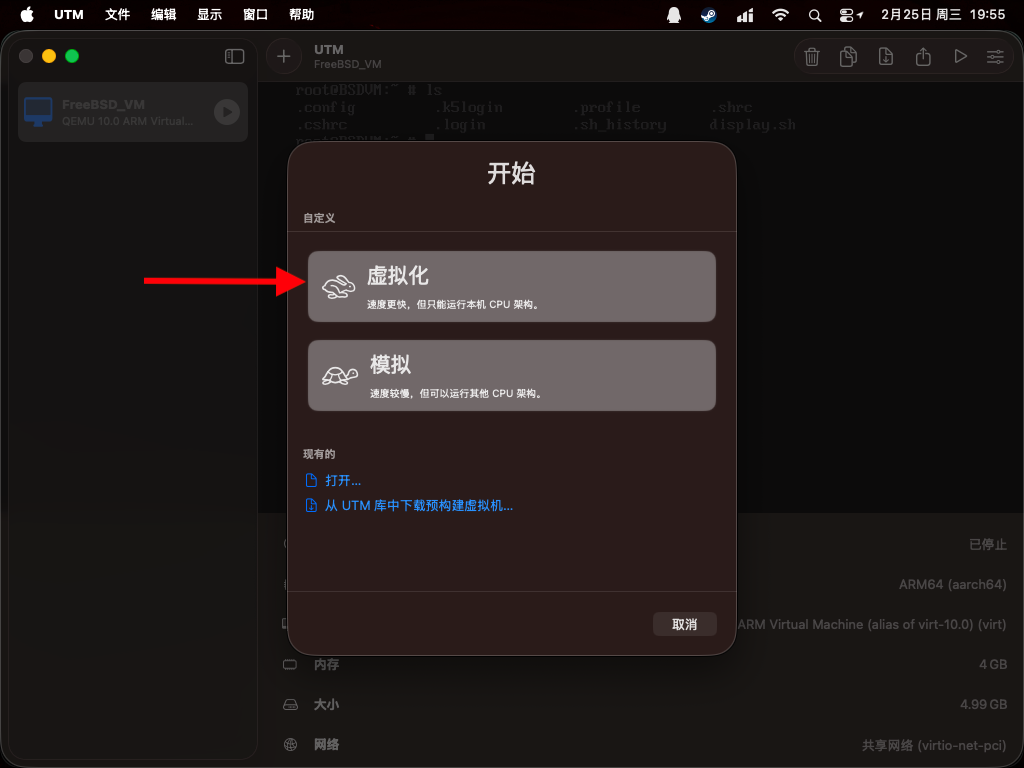This screenshot has width=1024, height=768.
Task: Open the 编辑 menu
Action: coord(163,14)
